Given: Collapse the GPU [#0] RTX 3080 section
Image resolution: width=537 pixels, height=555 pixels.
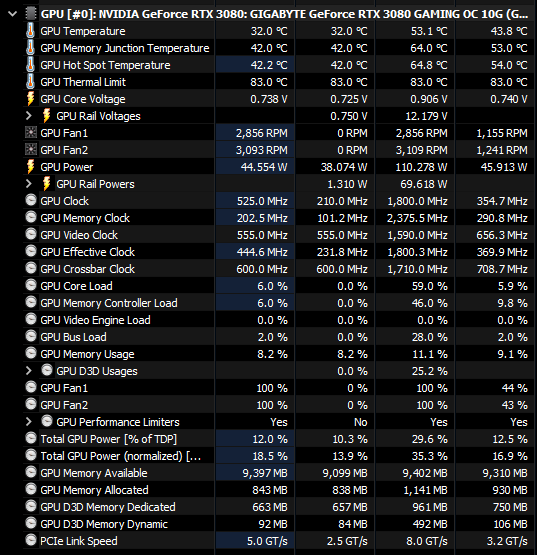Looking at the screenshot, I should 12,14.
